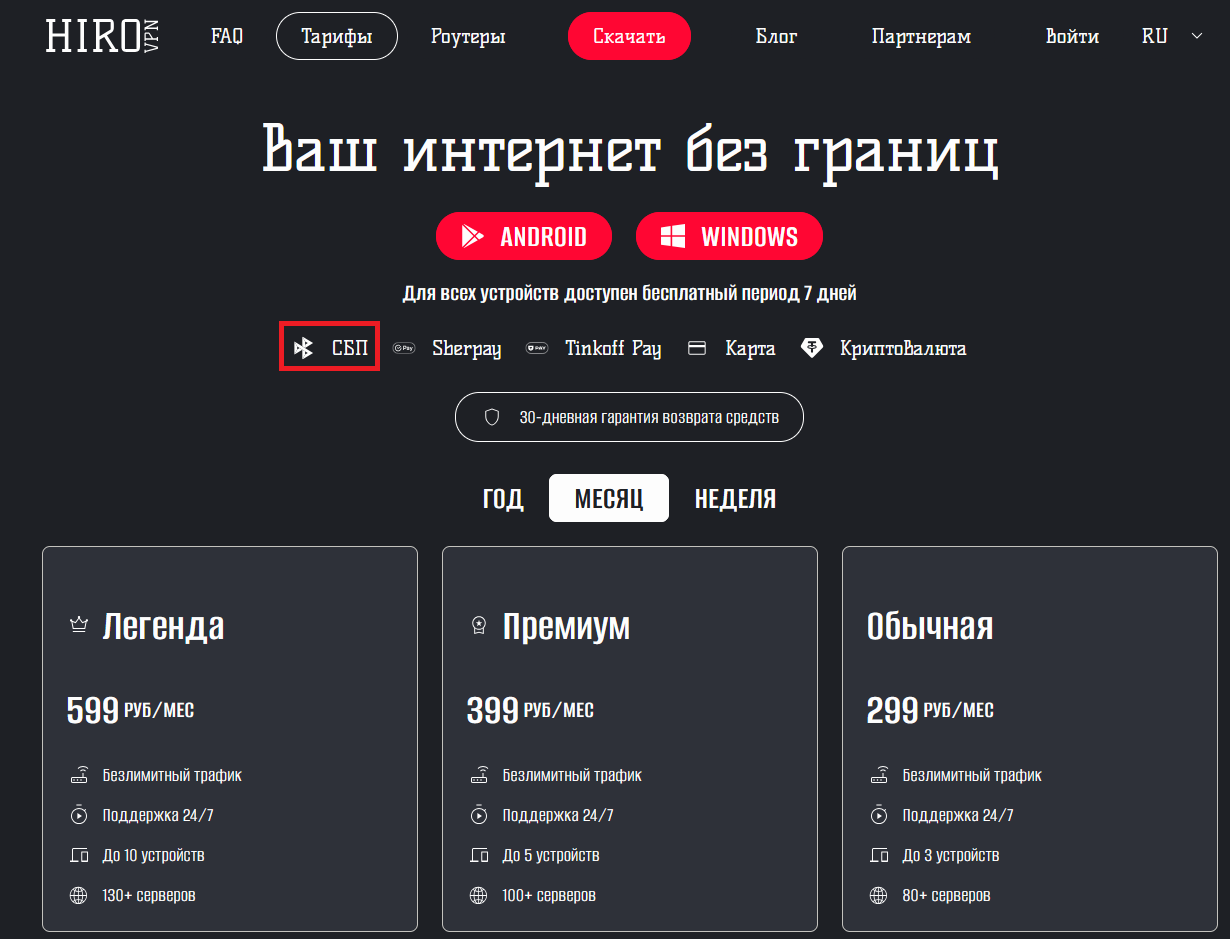
Task: Select the Премиум plan heading
Action: [566, 626]
